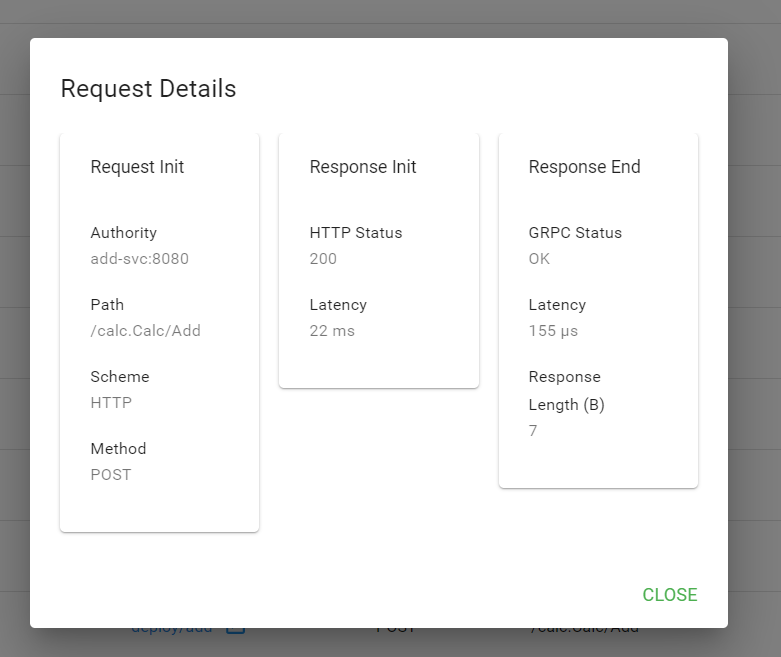Click the Response Length (B) label

pyautogui.click(x=566, y=391)
